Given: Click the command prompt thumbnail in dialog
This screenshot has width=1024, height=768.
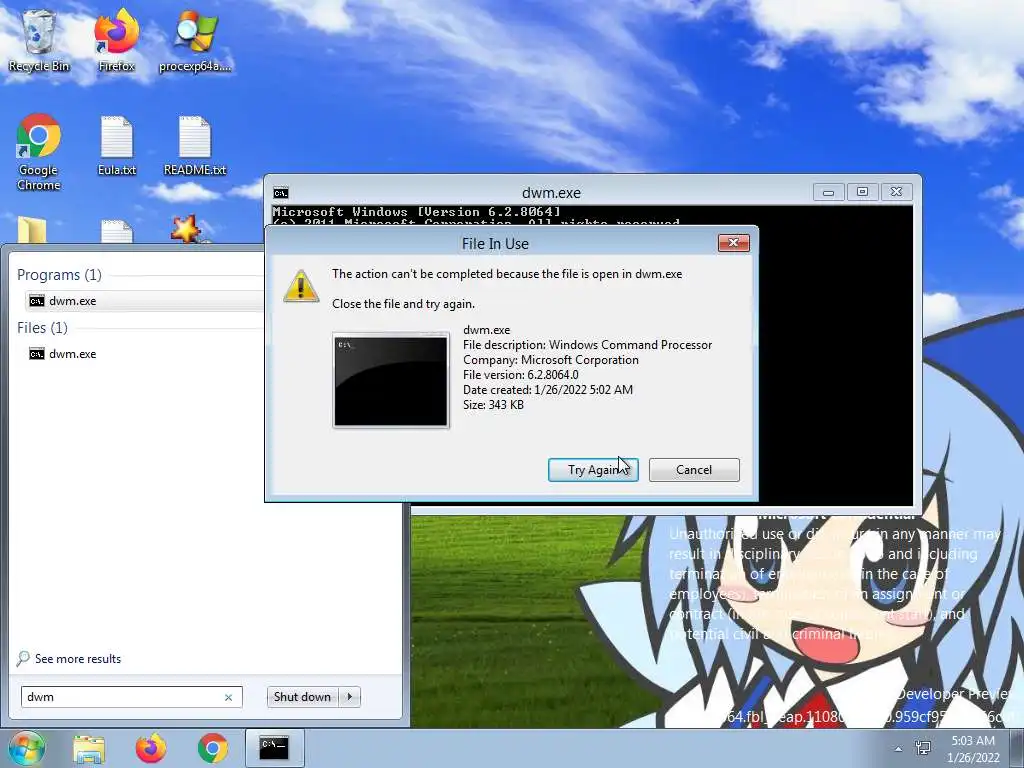Looking at the screenshot, I should (391, 381).
